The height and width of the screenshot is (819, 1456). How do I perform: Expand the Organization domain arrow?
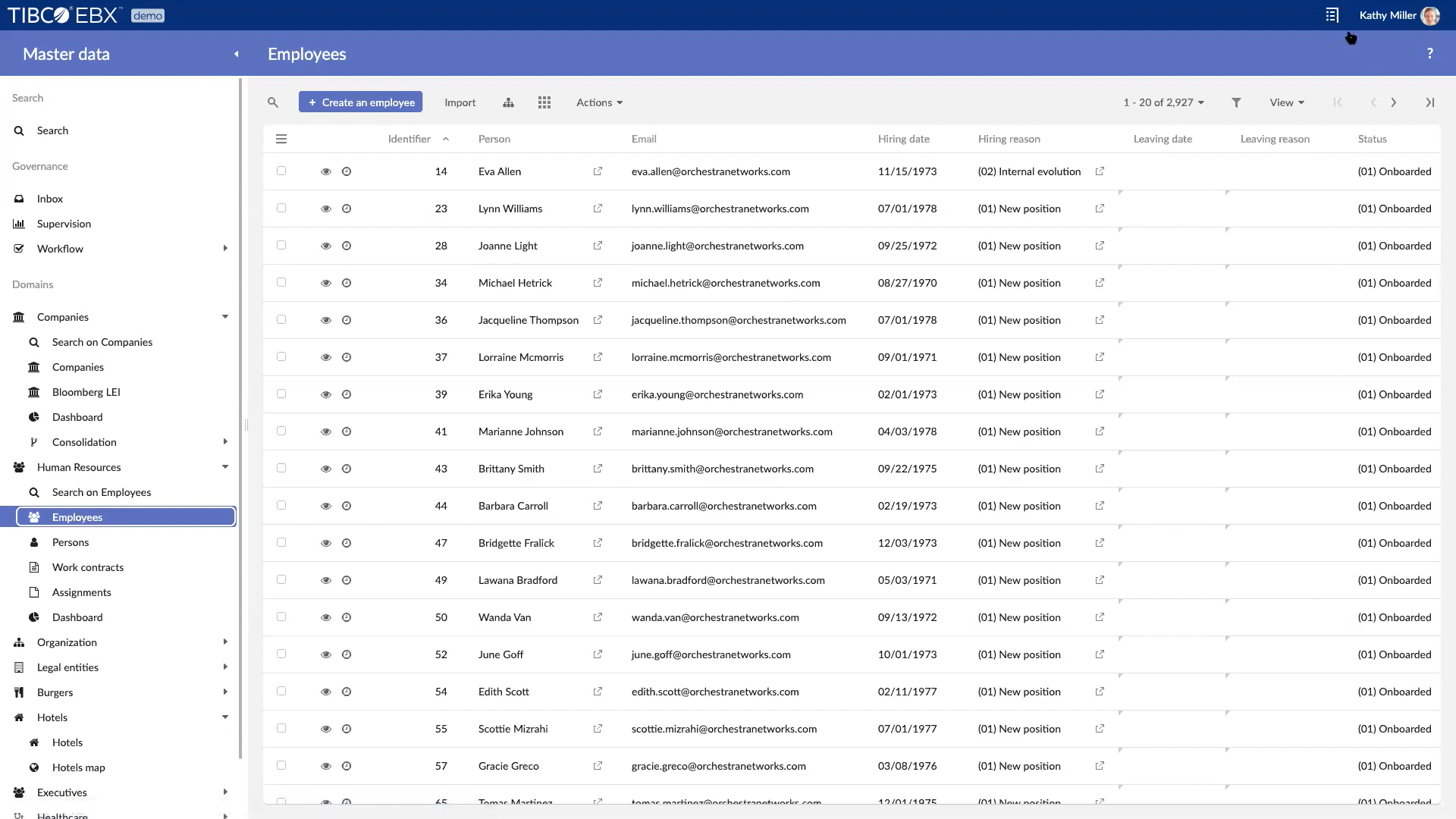(225, 642)
